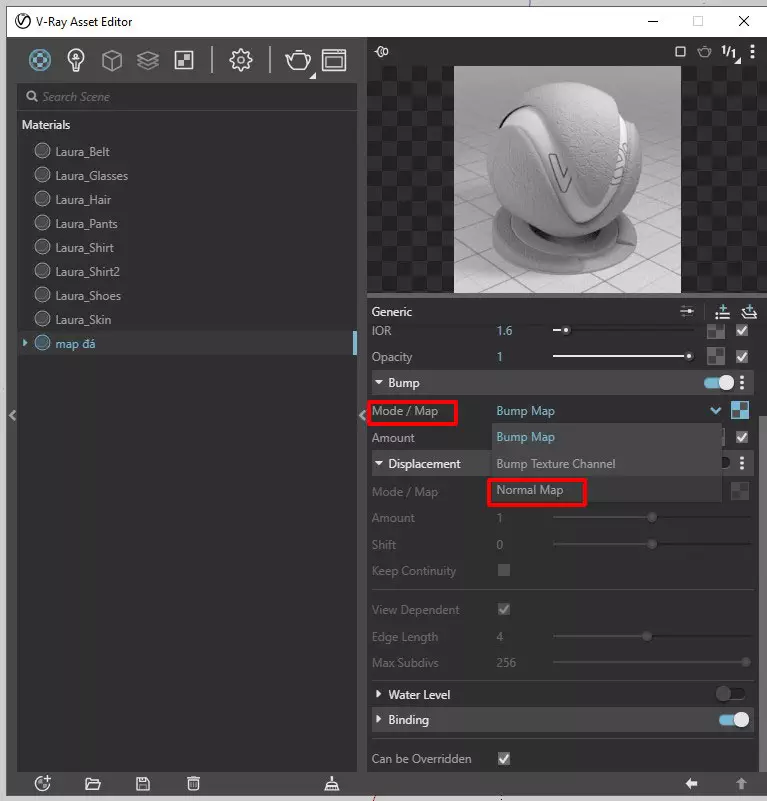Viewport: 767px width, 801px height.
Task: Choose Bump Texture Channel option
Action: coord(556,464)
